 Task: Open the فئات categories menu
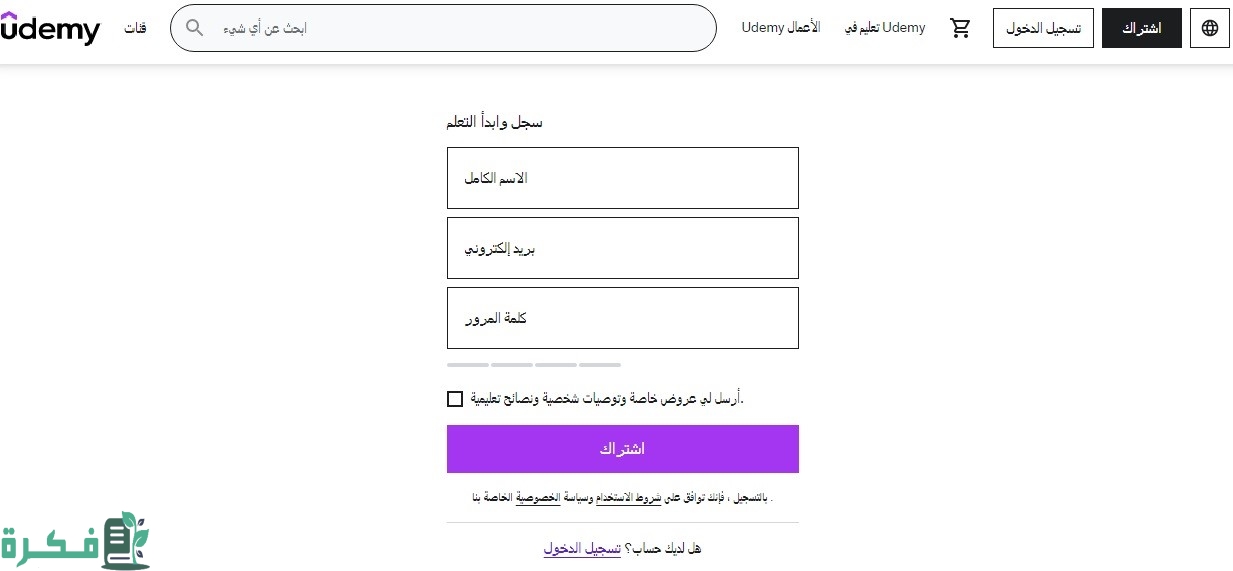(x=135, y=28)
